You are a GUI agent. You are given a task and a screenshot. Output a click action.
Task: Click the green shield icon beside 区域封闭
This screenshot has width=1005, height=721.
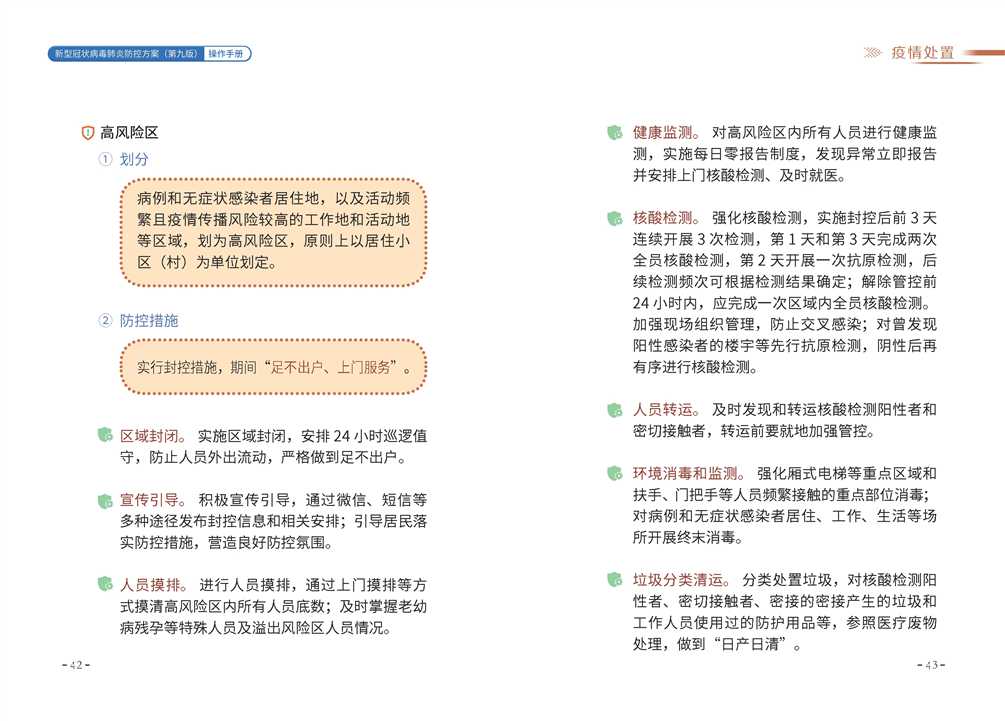pyautogui.click(x=103, y=435)
